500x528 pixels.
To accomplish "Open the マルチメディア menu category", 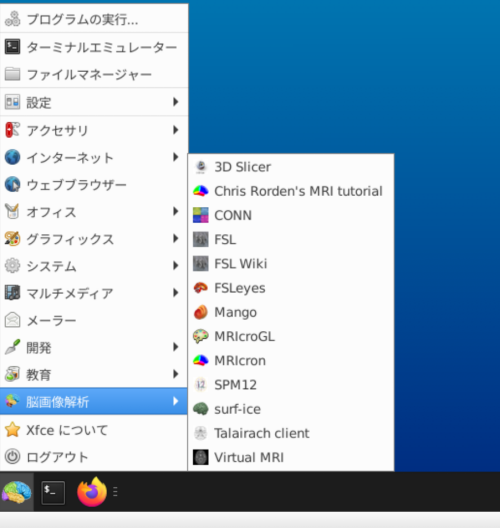I will [x=94, y=293].
